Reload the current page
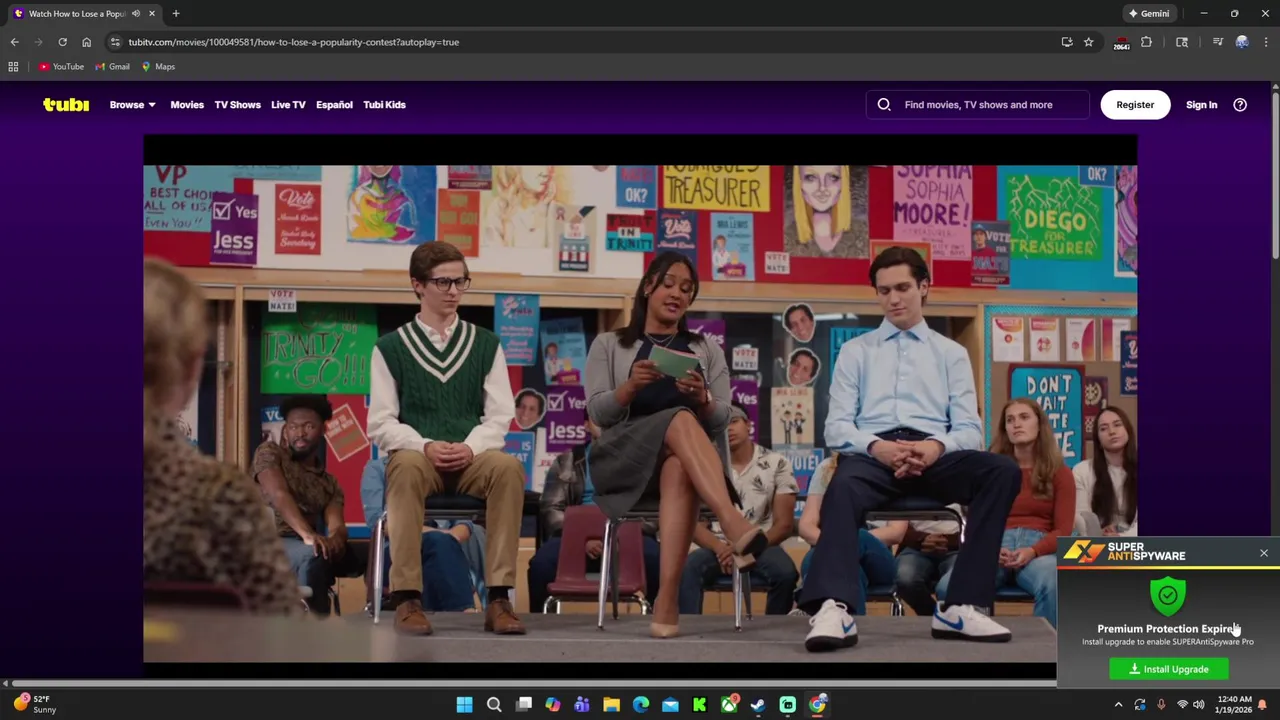1280x720 pixels. pyautogui.click(x=62, y=42)
